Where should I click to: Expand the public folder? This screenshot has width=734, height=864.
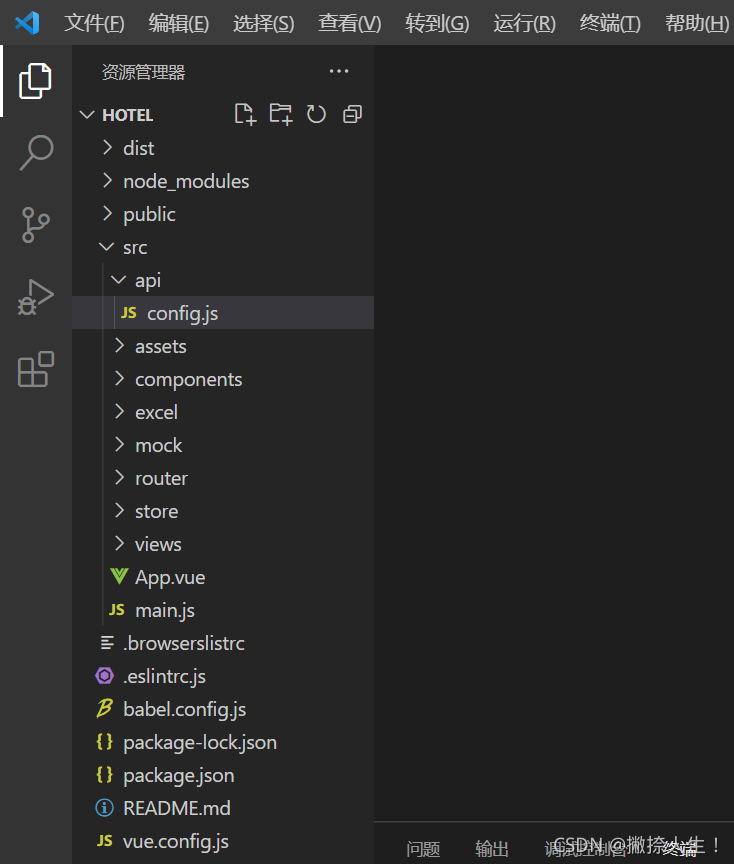107,214
